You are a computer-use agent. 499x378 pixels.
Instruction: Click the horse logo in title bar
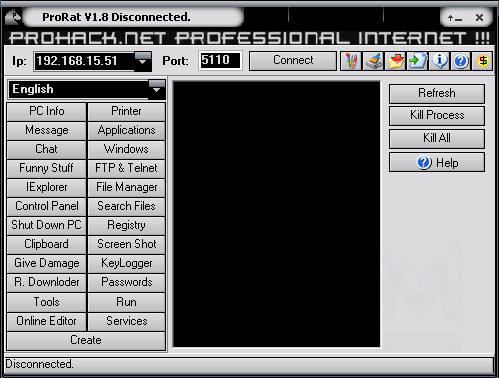pos(13,17)
